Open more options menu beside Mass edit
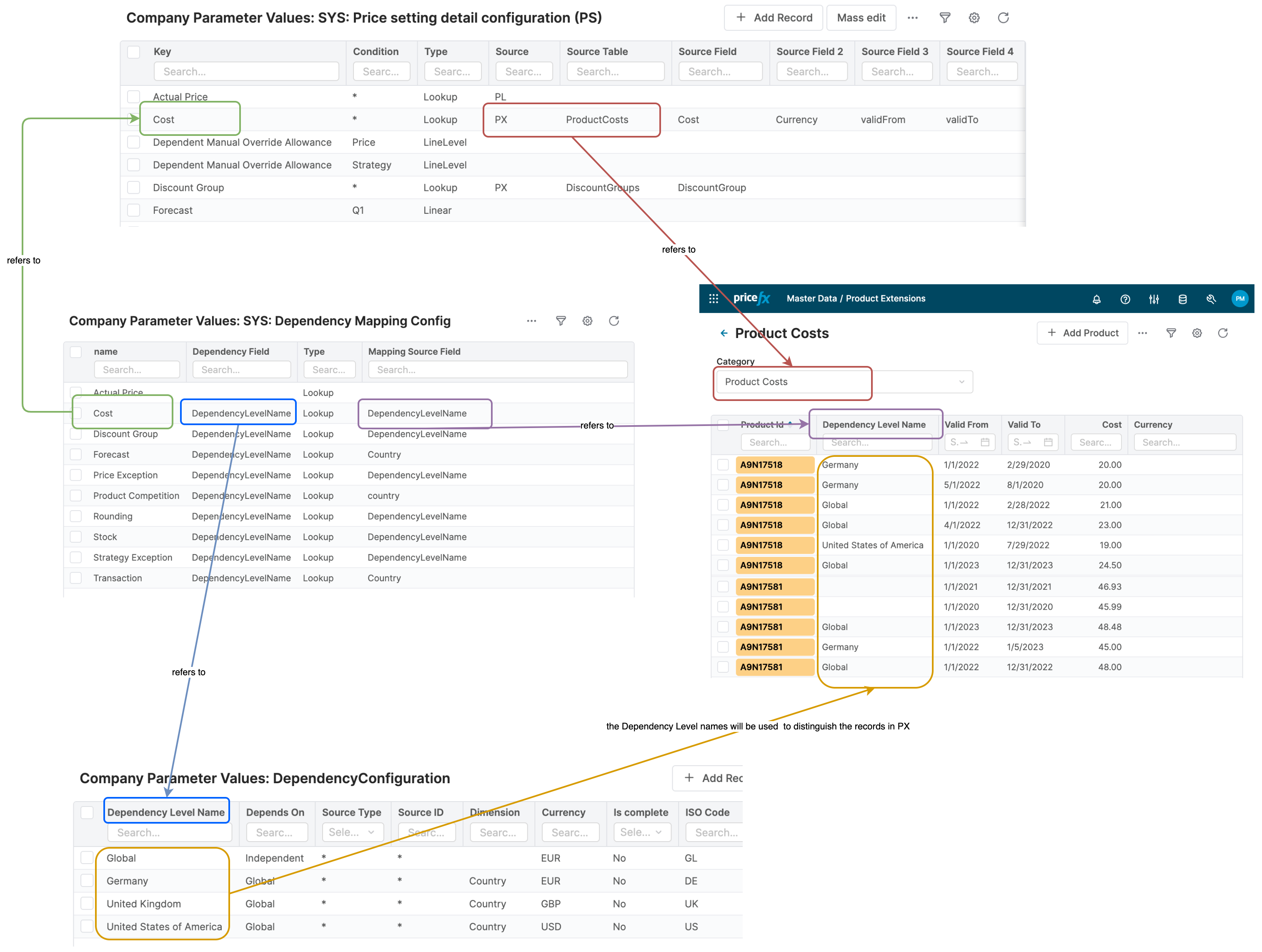Image resolution: width=1262 pixels, height=952 pixels. pyautogui.click(x=912, y=18)
